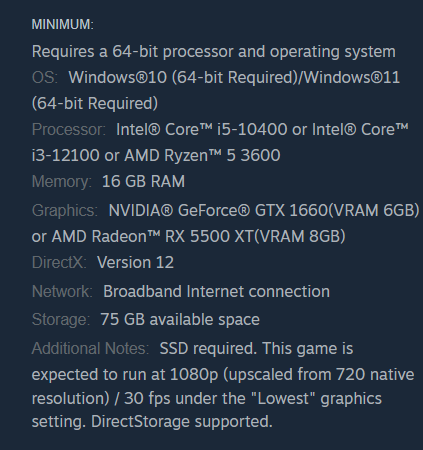Click the Graphics label
Viewport: 423px width, 450px height.
65,211
